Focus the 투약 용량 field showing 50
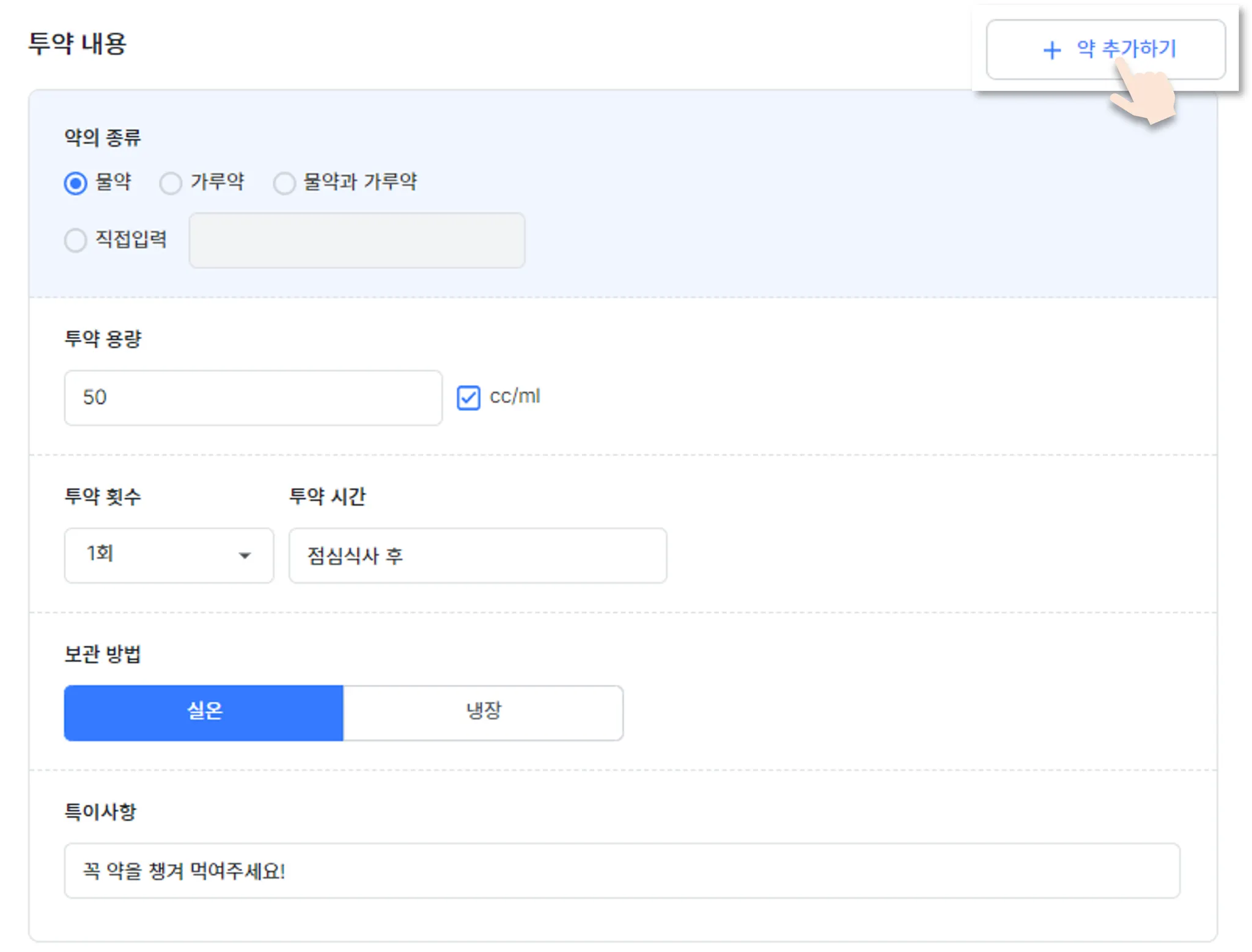 [x=252, y=397]
